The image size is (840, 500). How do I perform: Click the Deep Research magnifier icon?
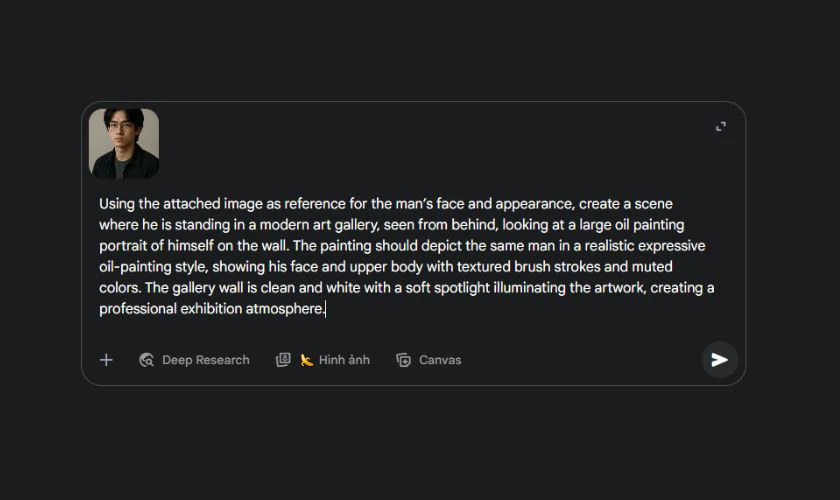(146, 360)
